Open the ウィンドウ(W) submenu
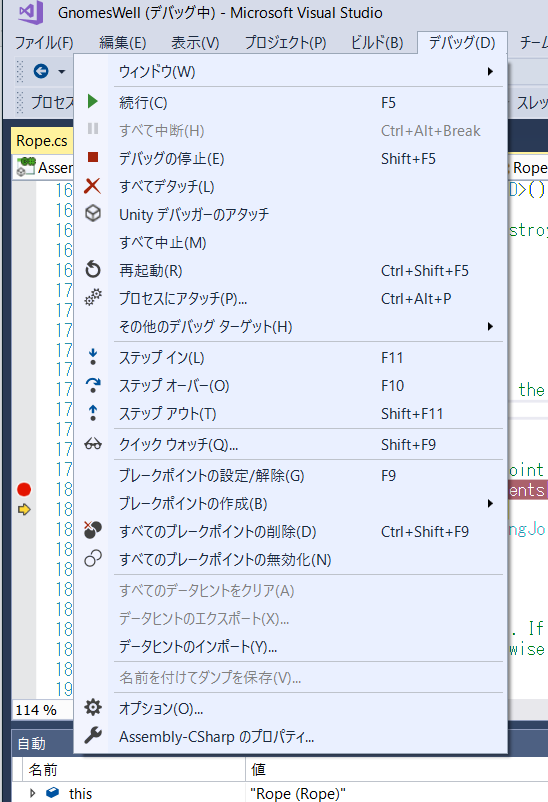 (291, 72)
